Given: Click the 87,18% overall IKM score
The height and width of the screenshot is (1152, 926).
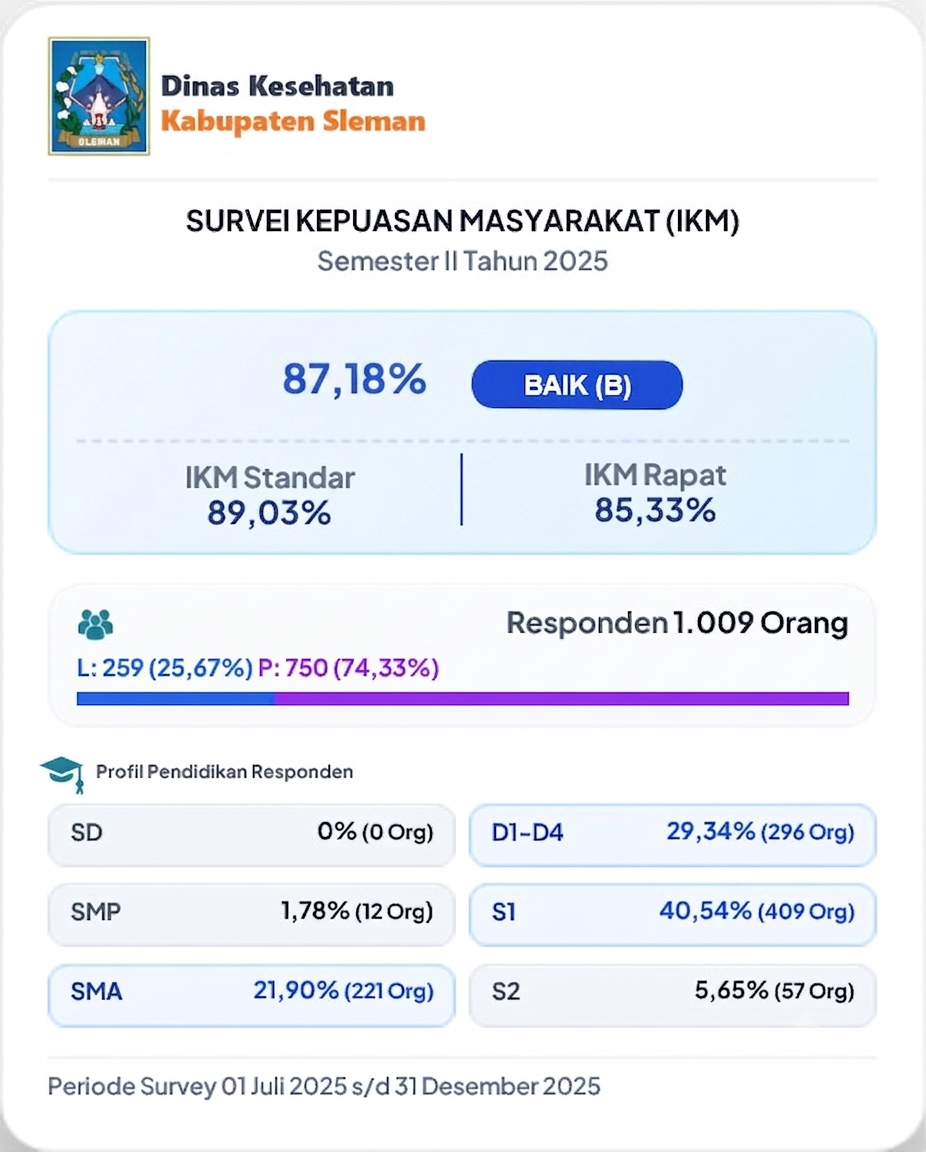Looking at the screenshot, I should point(354,380).
